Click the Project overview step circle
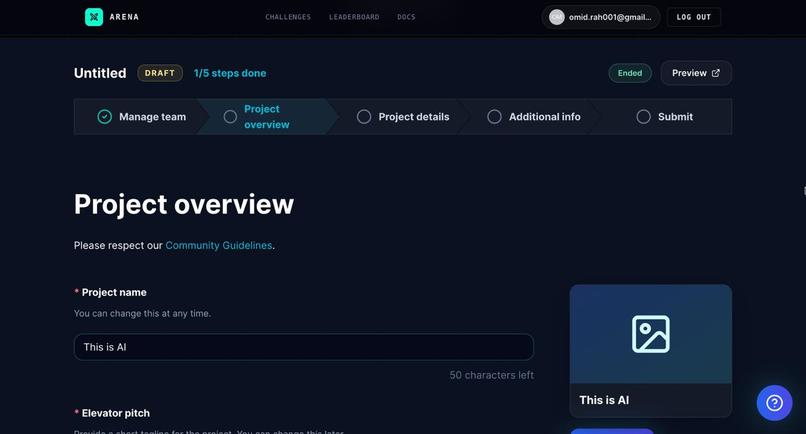Image resolution: width=806 pixels, height=434 pixels. tap(230, 117)
